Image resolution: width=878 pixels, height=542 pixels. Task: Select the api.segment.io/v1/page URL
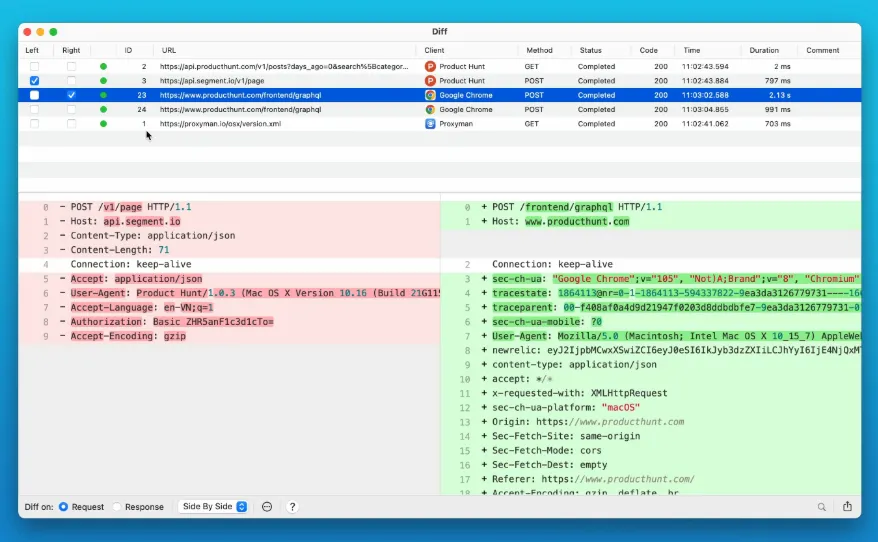(212, 81)
